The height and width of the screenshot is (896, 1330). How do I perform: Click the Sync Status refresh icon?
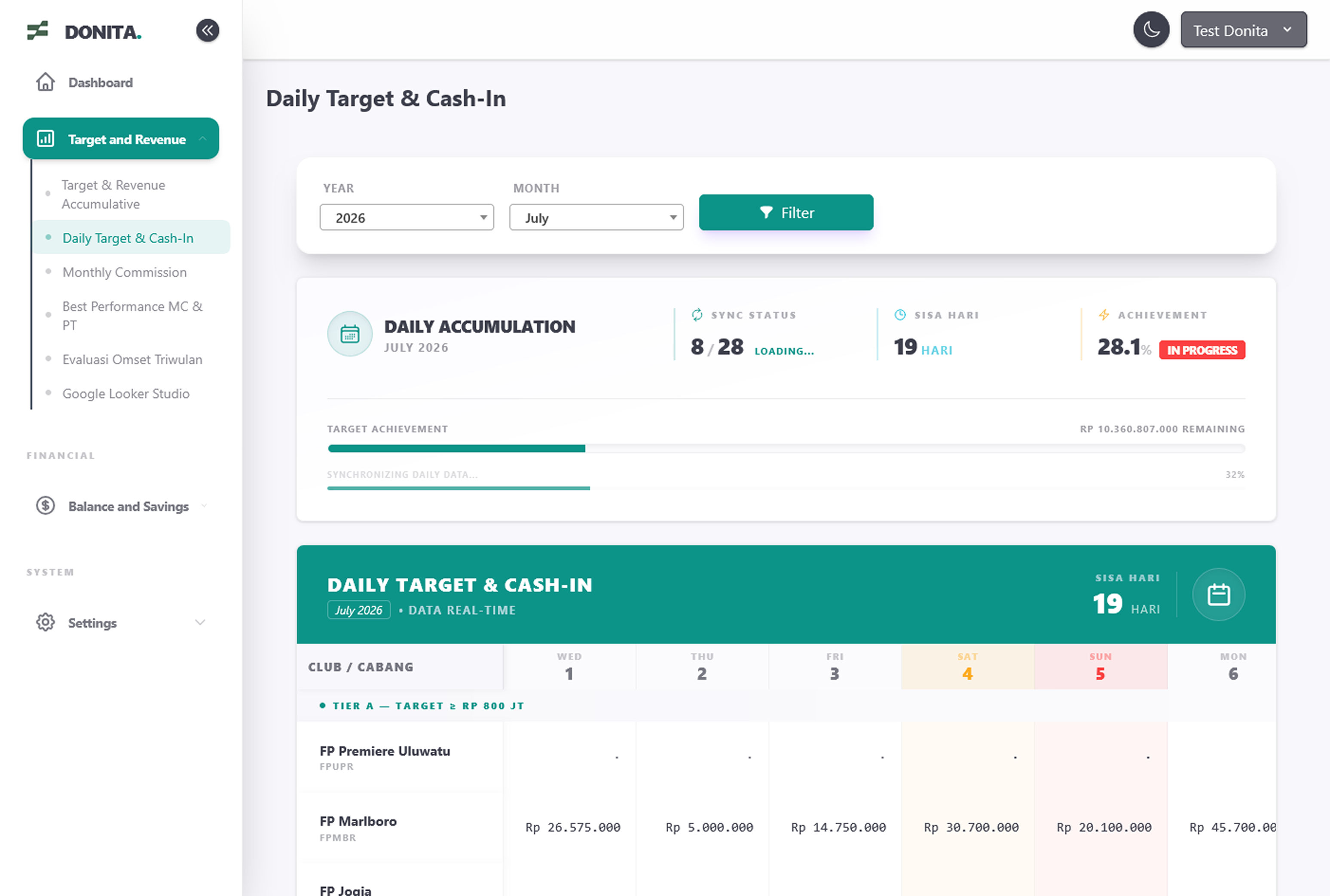tap(697, 315)
